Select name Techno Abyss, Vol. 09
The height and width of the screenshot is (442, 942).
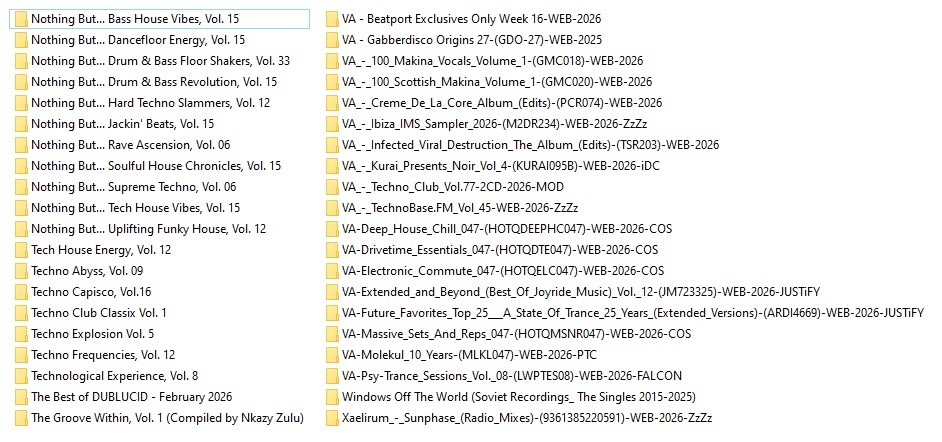click(x=87, y=271)
